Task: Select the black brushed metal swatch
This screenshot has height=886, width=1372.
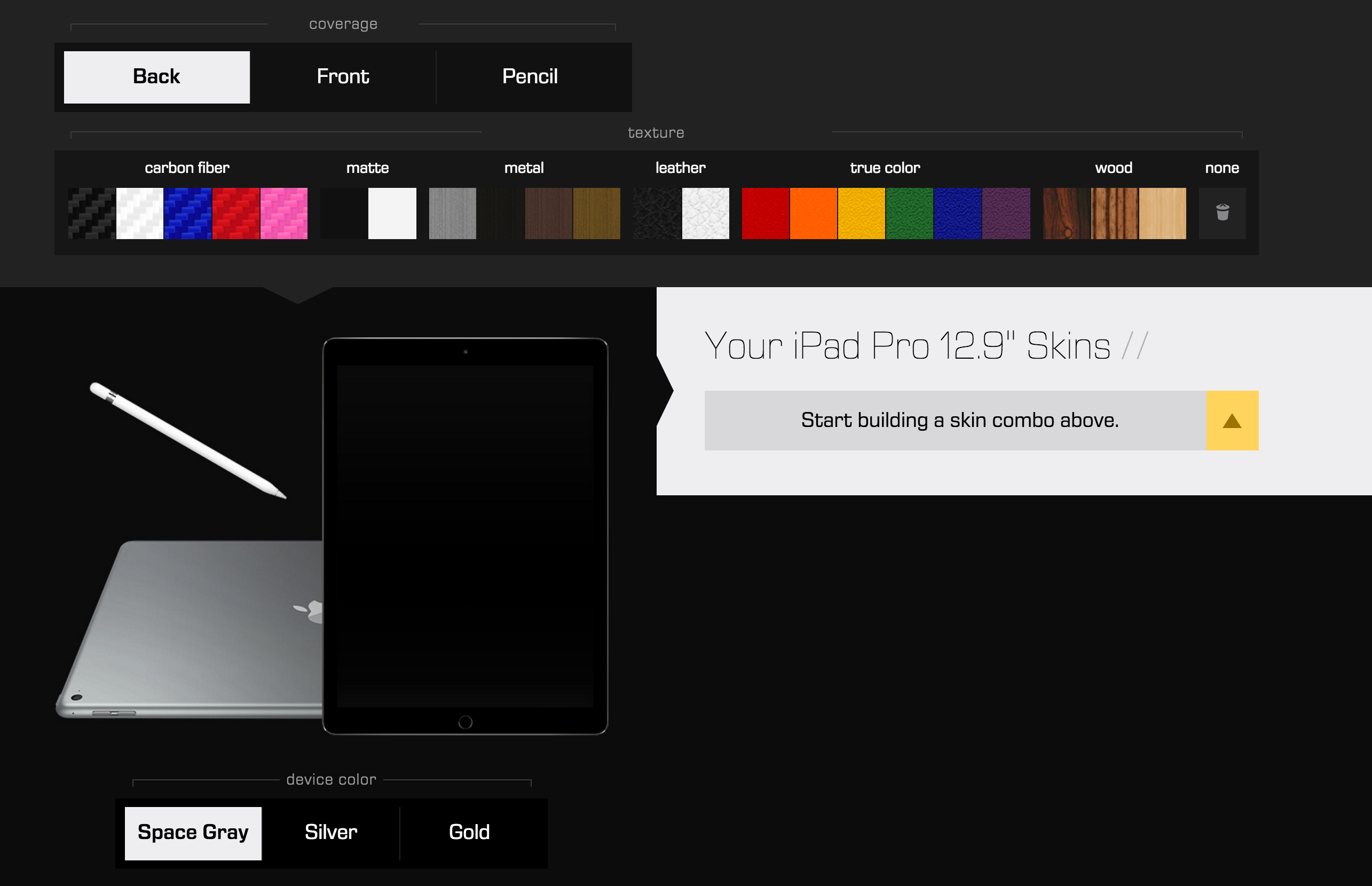Action: (501, 213)
